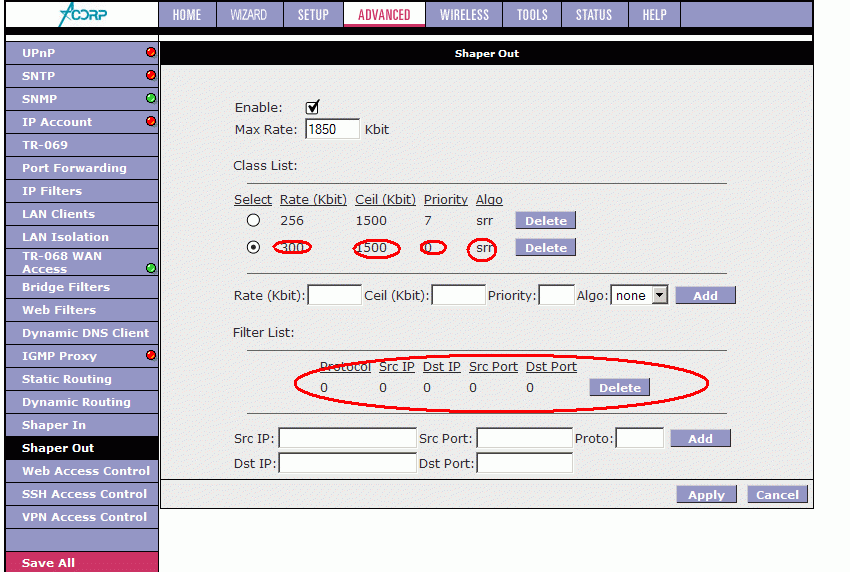Image resolution: width=850 pixels, height=572 pixels.
Task: Click the Src Port input field
Action: click(525, 438)
